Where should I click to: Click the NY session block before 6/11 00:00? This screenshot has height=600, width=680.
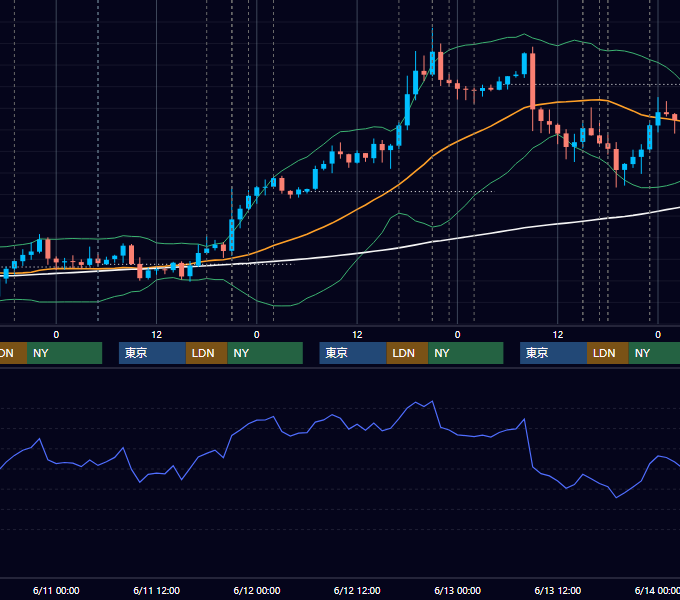(64, 353)
